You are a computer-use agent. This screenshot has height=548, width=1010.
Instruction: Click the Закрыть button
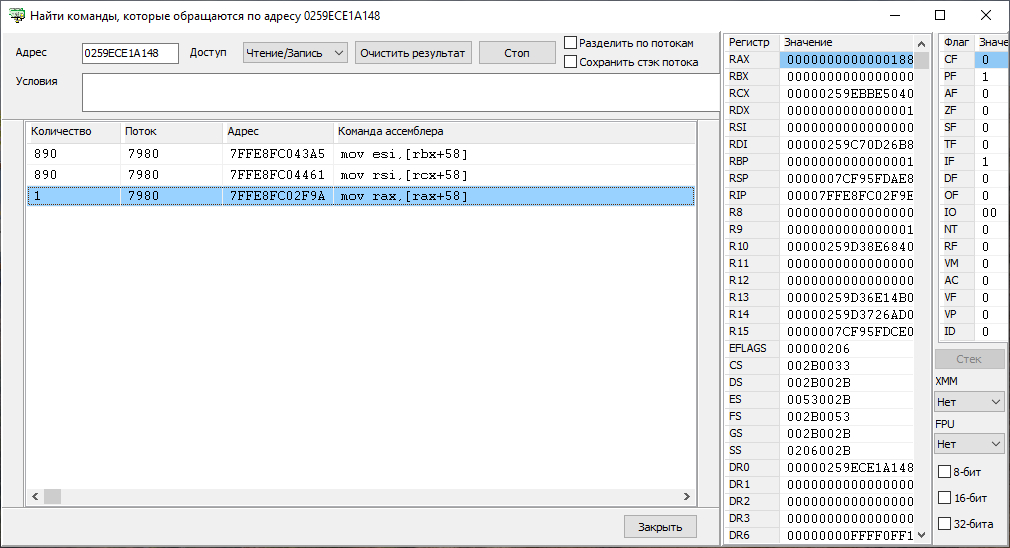tap(660, 527)
